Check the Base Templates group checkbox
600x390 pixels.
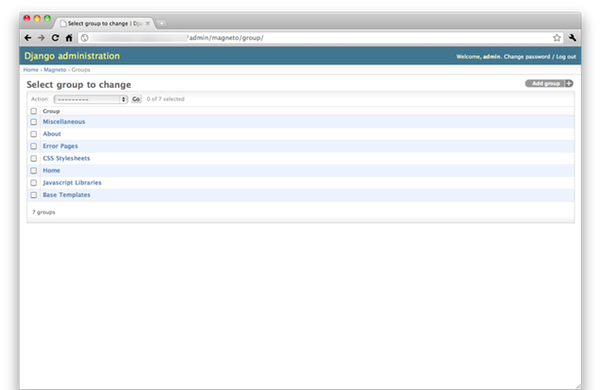(x=34, y=195)
